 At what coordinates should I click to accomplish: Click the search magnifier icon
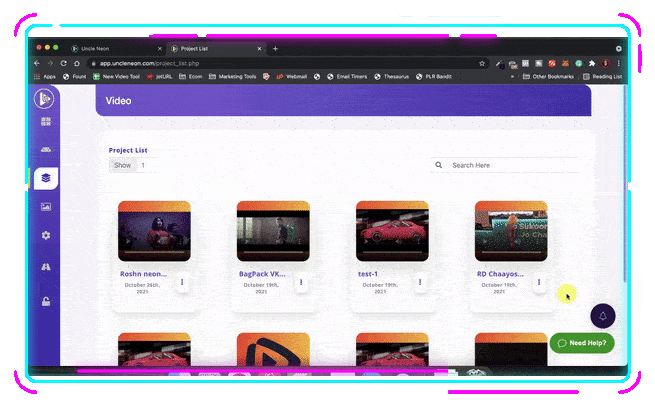(x=439, y=165)
